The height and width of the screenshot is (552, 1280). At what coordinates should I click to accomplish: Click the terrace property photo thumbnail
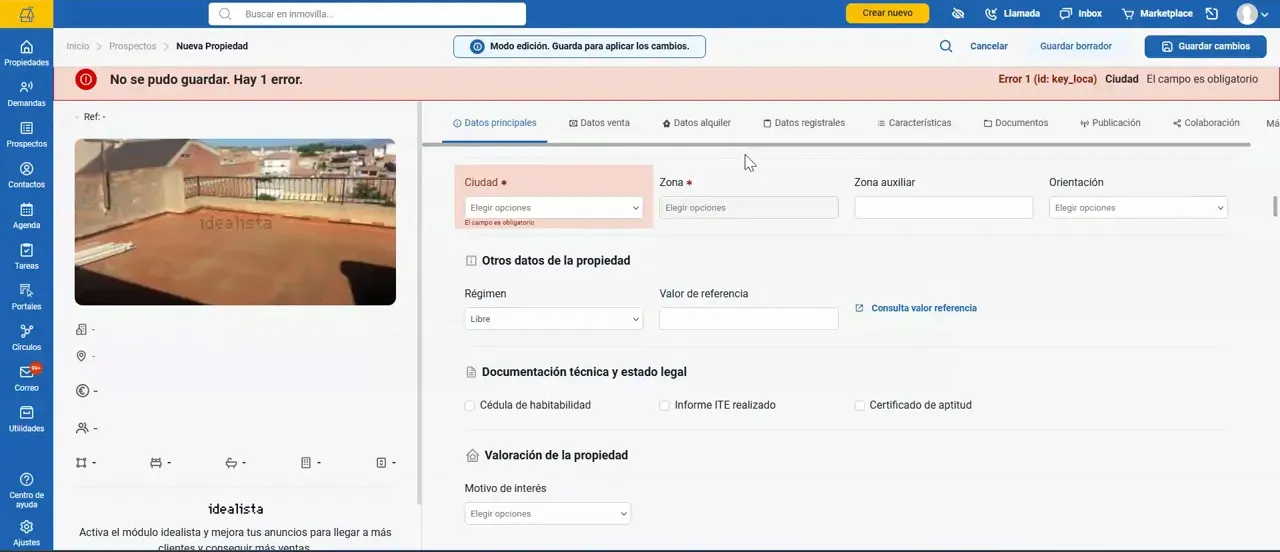click(235, 222)
